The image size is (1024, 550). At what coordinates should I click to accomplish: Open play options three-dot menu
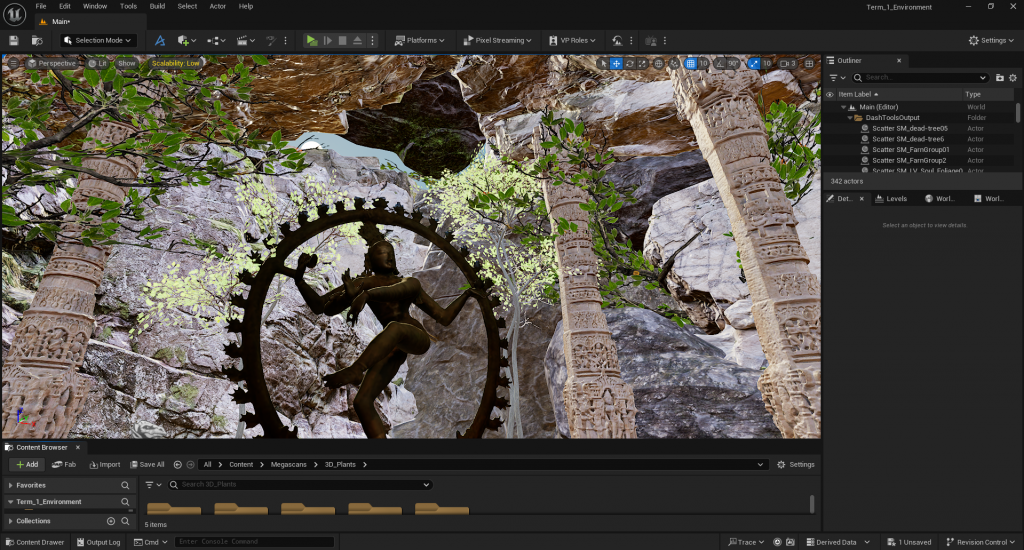click(373, 40)
